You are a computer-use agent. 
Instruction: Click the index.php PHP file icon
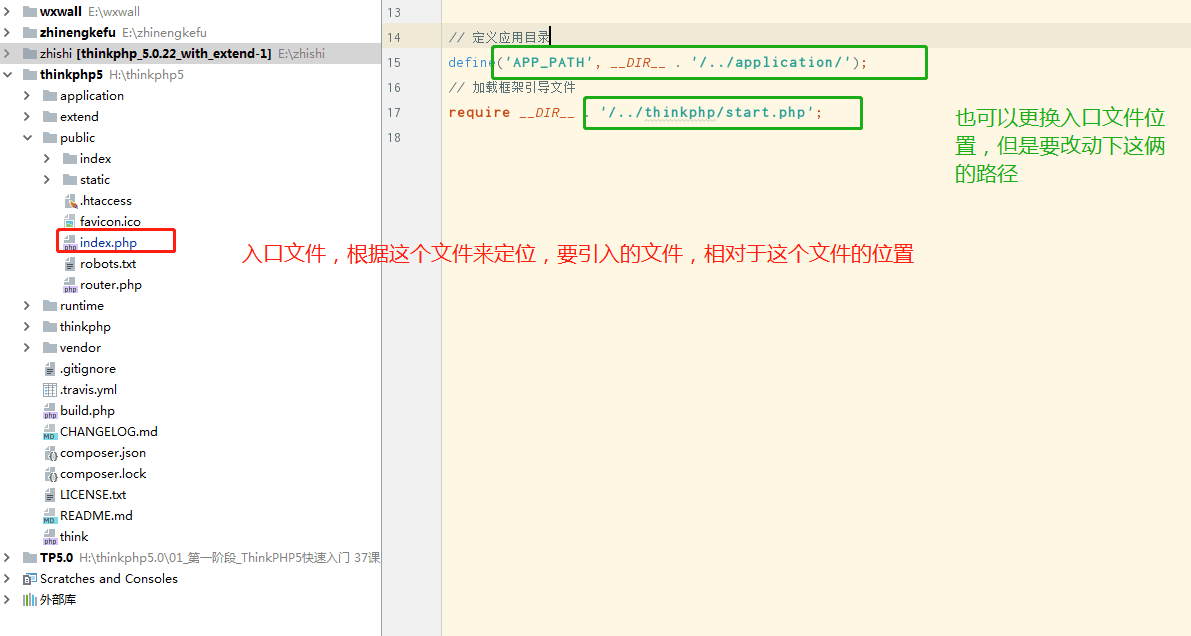pos(70,243)
